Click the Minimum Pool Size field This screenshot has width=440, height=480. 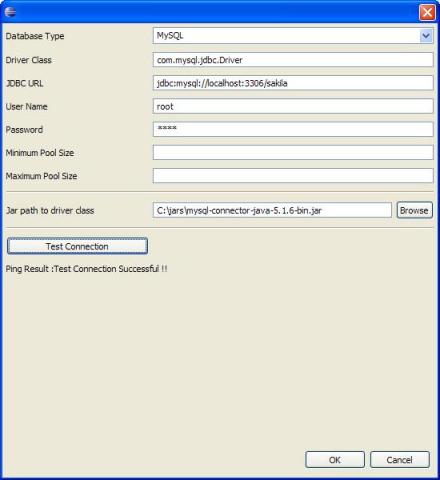293,152
